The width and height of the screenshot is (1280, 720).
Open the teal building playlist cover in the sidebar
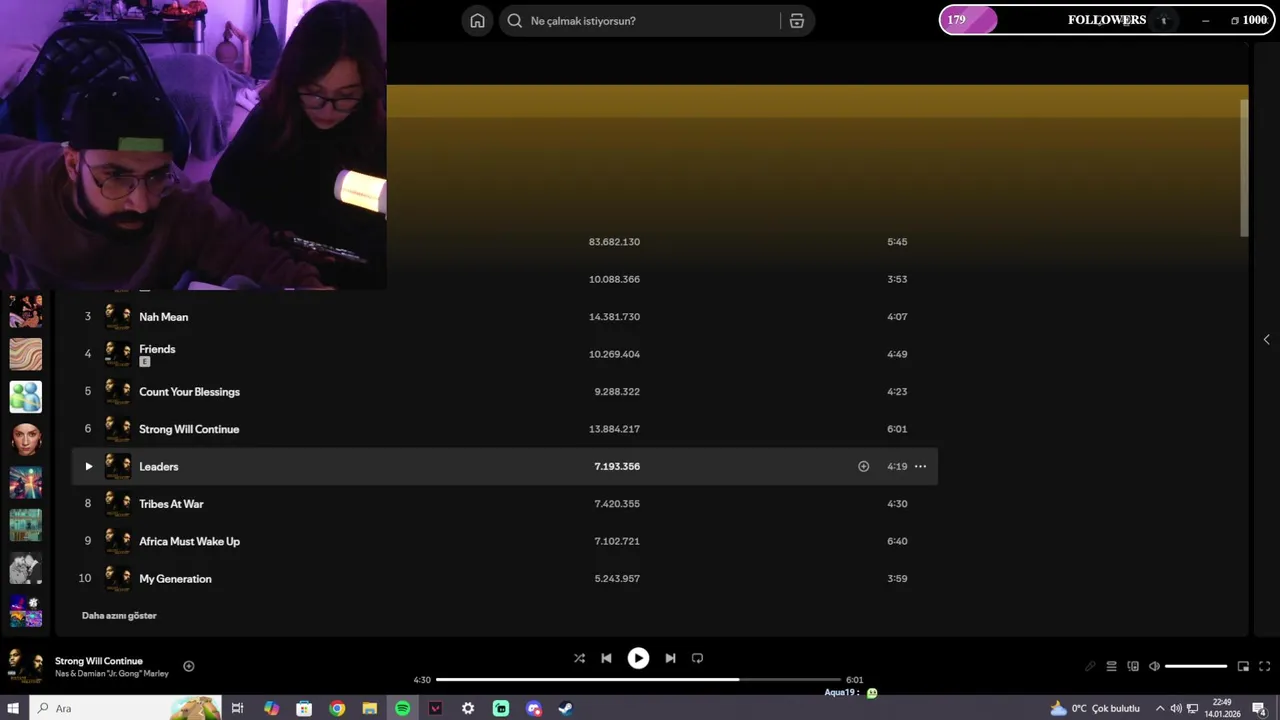26,526
